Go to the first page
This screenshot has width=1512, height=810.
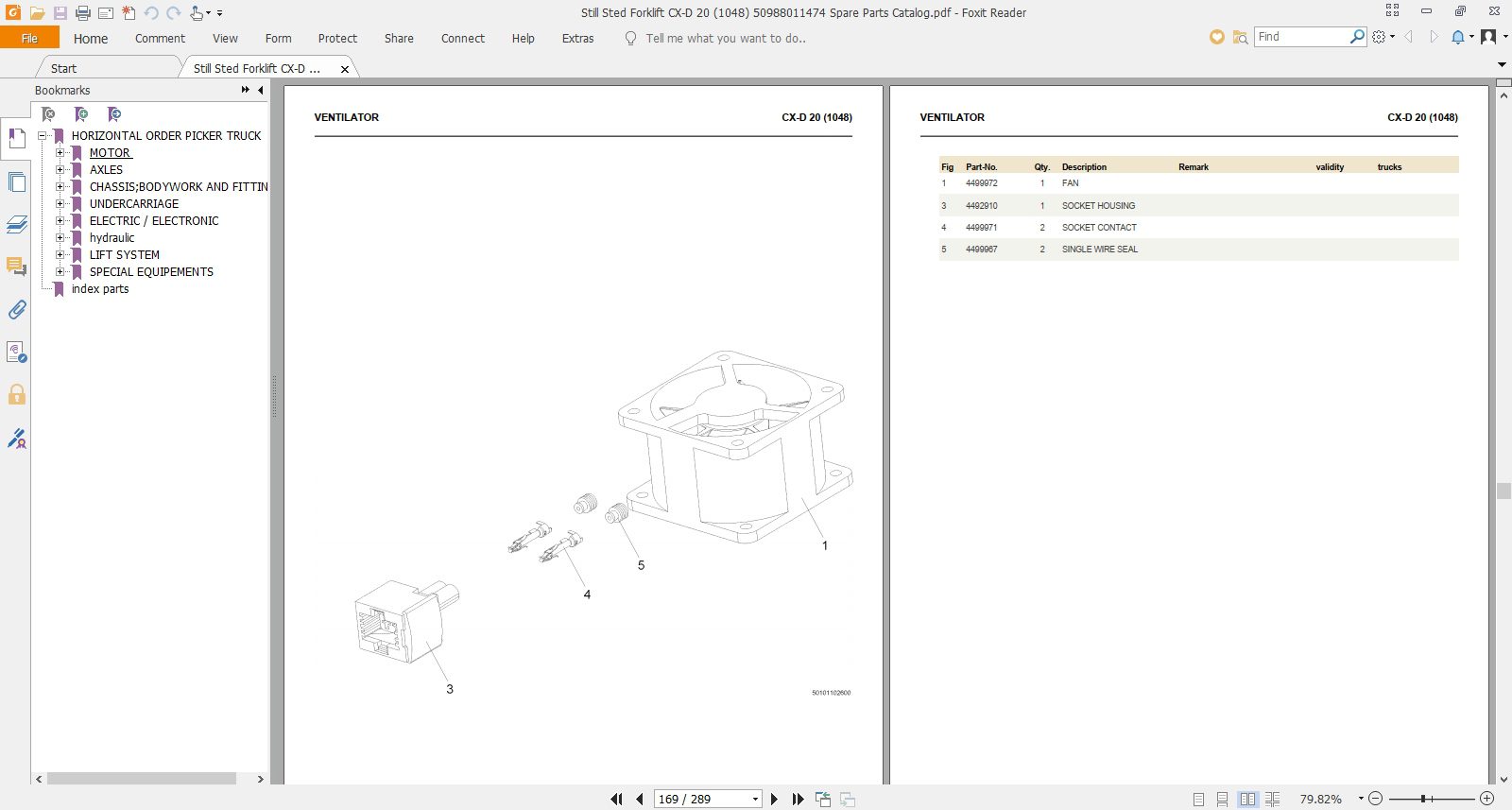(616, 799)
